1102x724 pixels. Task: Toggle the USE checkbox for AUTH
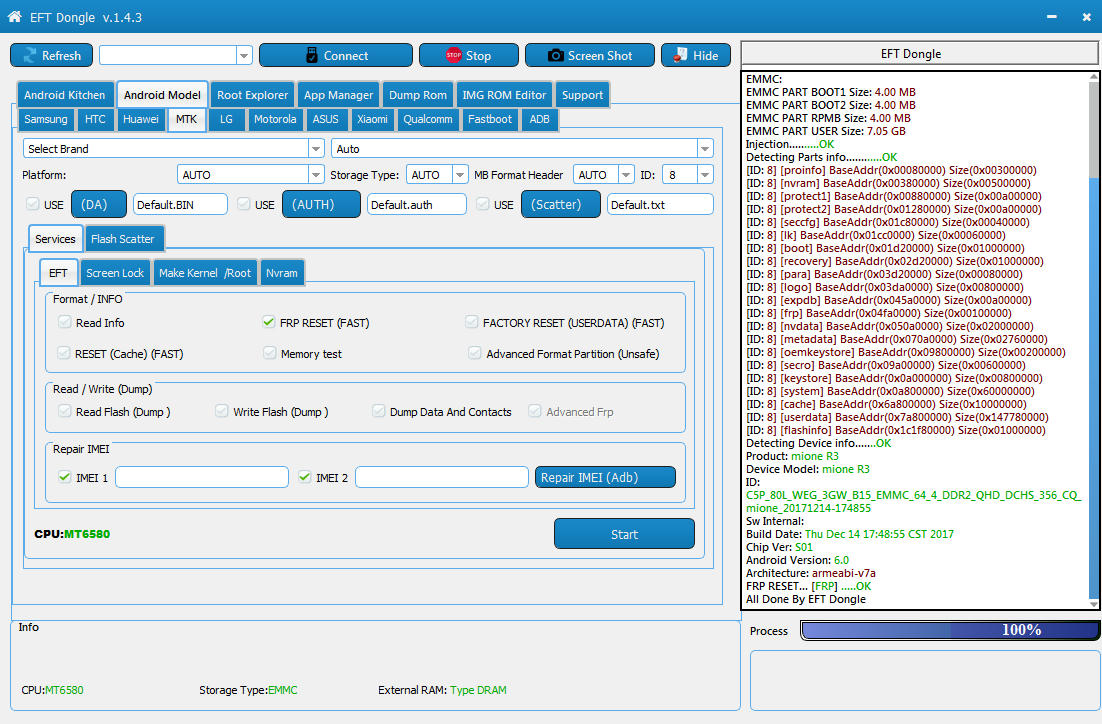[243, 204]
